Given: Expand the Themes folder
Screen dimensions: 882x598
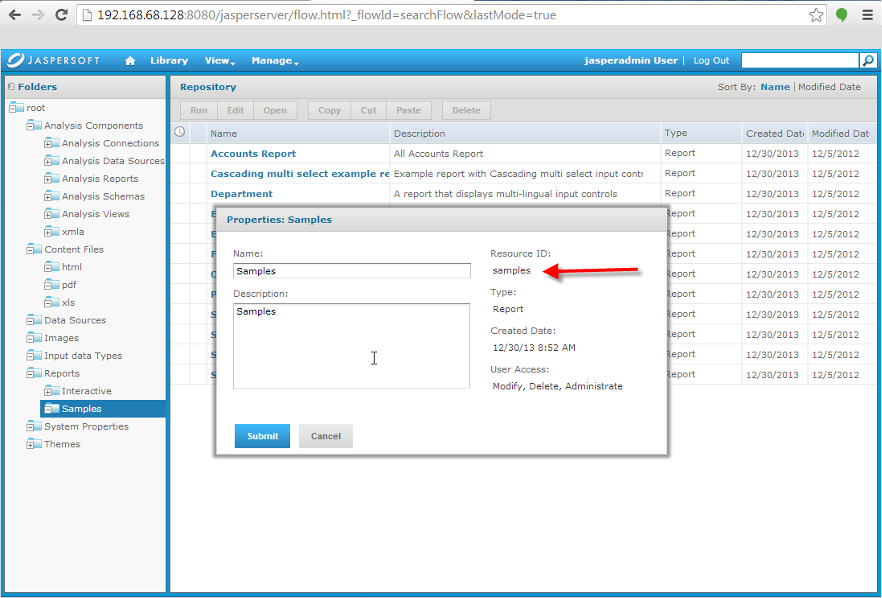Looking at the screenshot, I should pos(29,444).
